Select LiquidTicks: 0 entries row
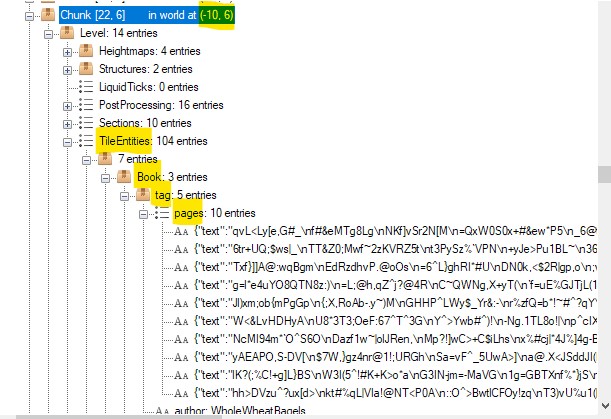Viewport: 611px width, 419px height. pyautogui.click(x=149, y=87)
